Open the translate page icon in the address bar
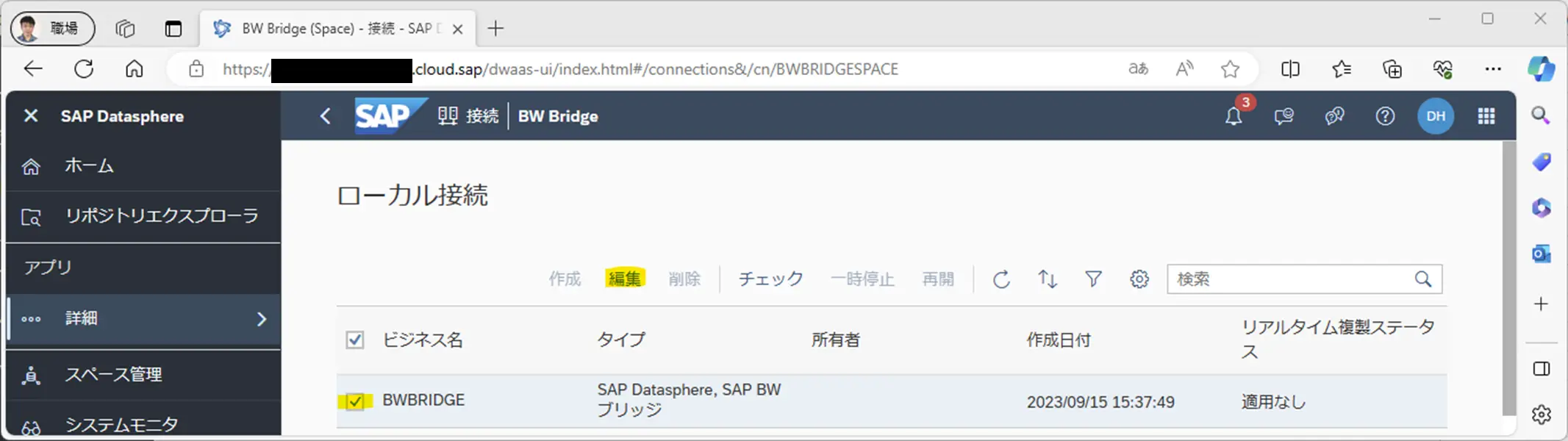 1138,69
